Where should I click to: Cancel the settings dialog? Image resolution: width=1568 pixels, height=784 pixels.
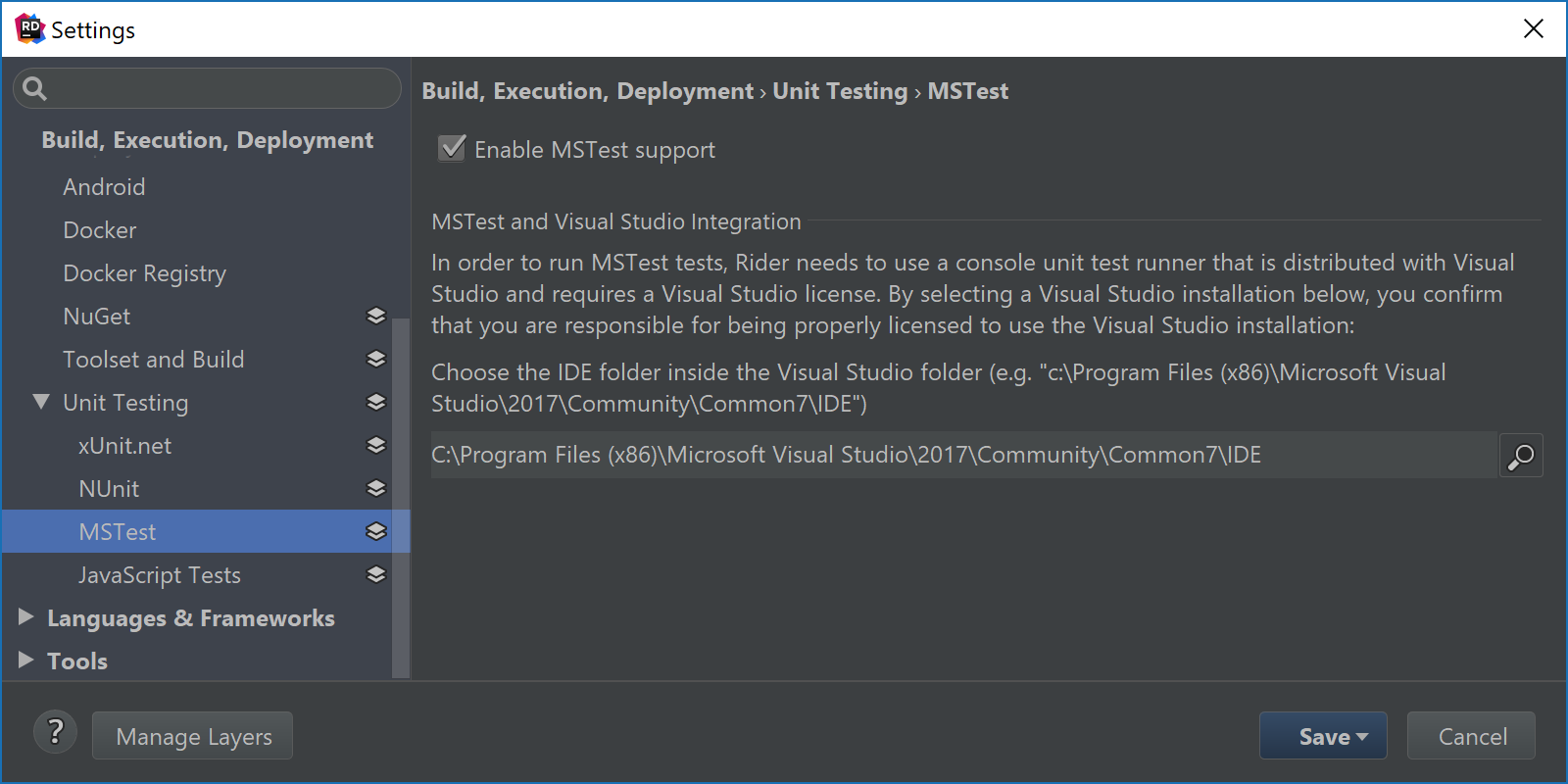click(x=1471, y=735)
